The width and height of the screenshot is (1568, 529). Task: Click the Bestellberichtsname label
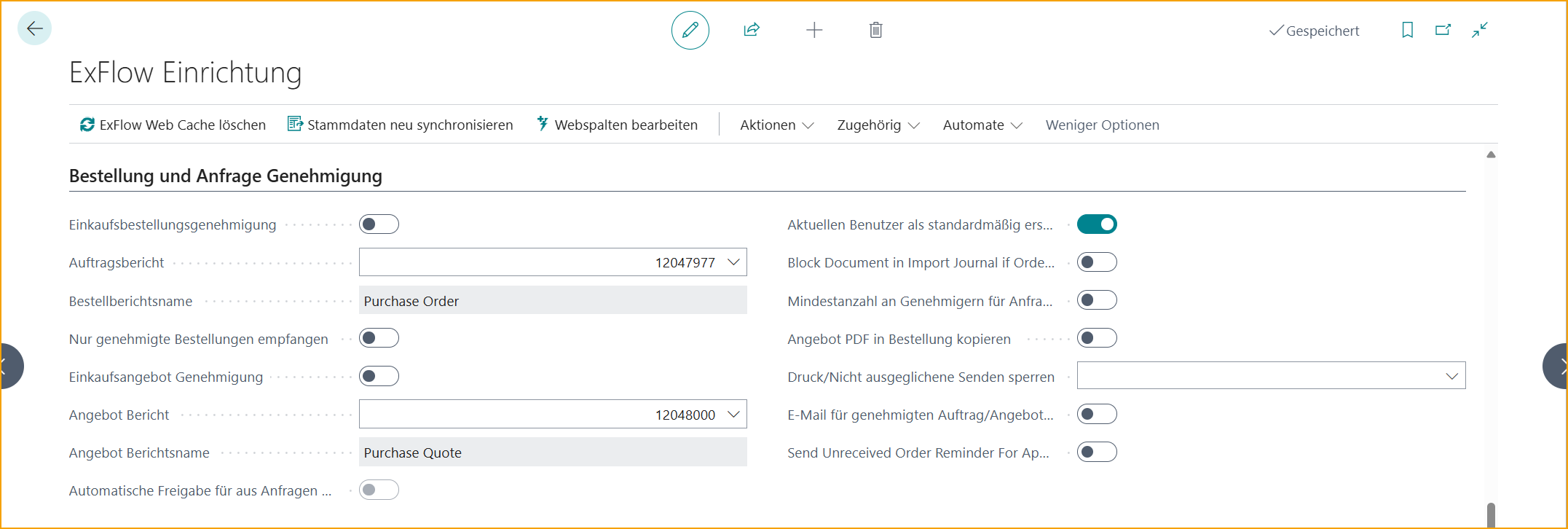click(130, 301)
